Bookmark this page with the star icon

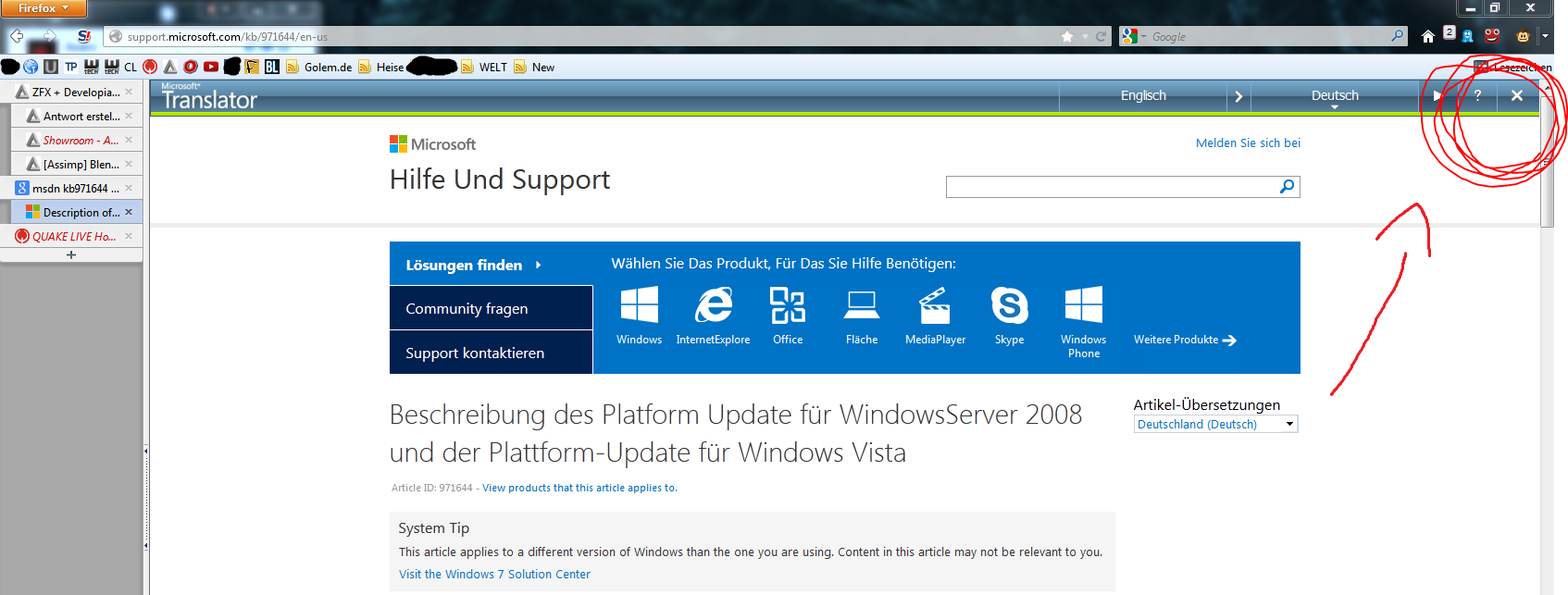pos(1067,37)
